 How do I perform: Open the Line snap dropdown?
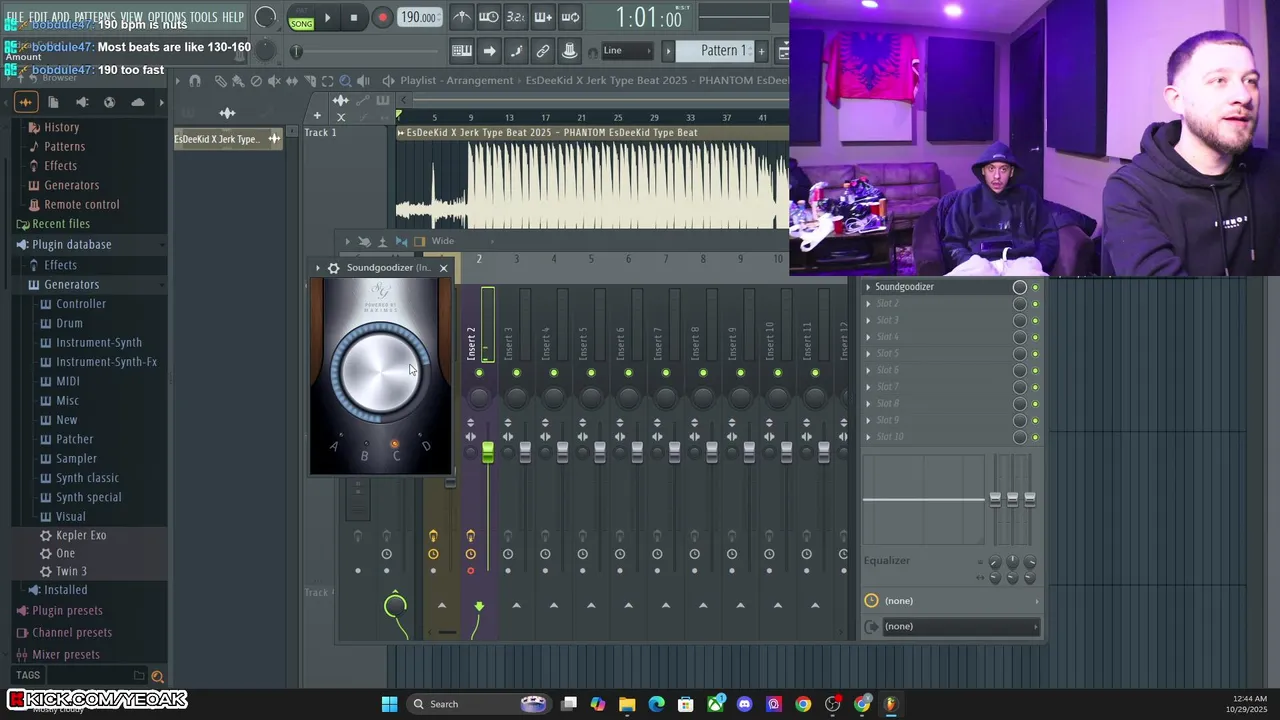point(626,51)
